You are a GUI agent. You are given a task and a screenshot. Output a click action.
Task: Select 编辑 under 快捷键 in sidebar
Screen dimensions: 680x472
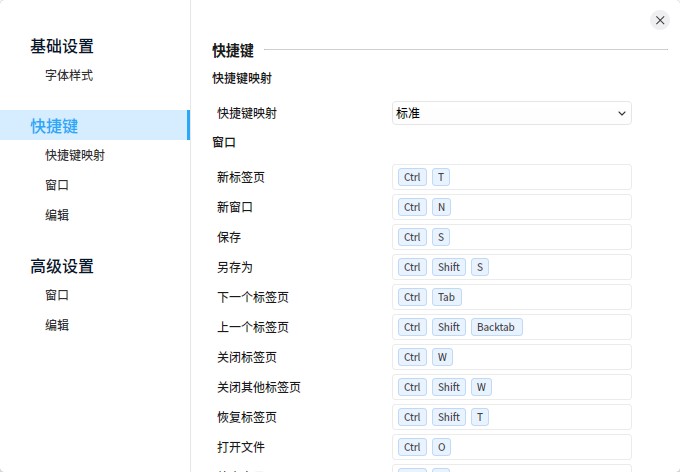(57, 215)
